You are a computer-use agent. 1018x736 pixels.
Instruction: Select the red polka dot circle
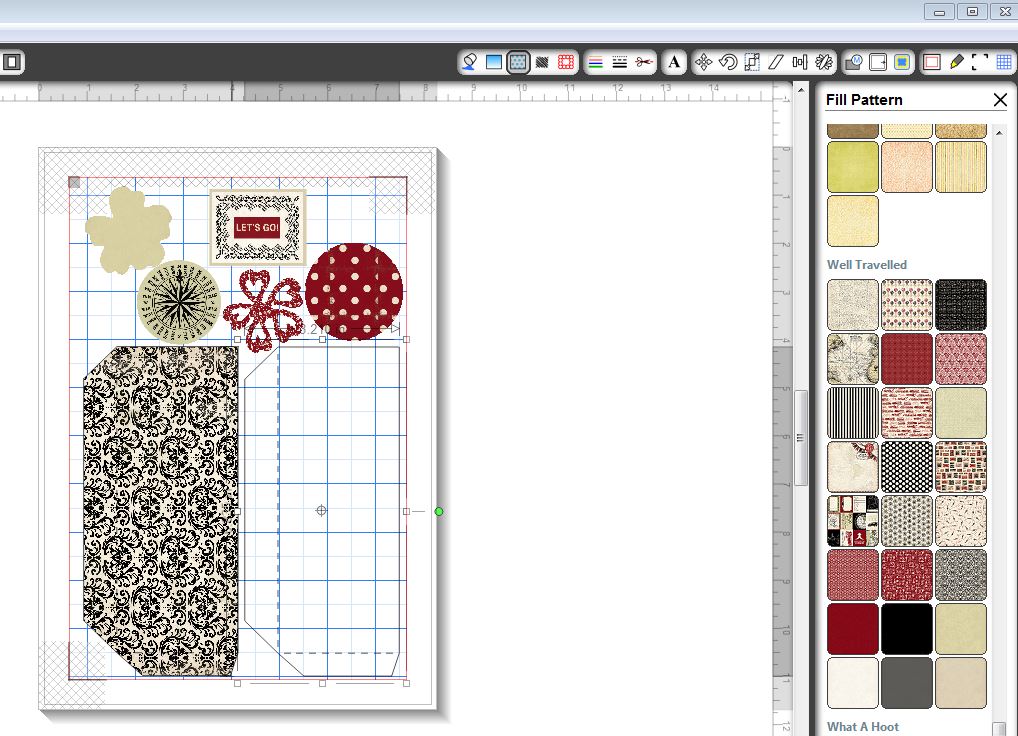click(354, 291)
